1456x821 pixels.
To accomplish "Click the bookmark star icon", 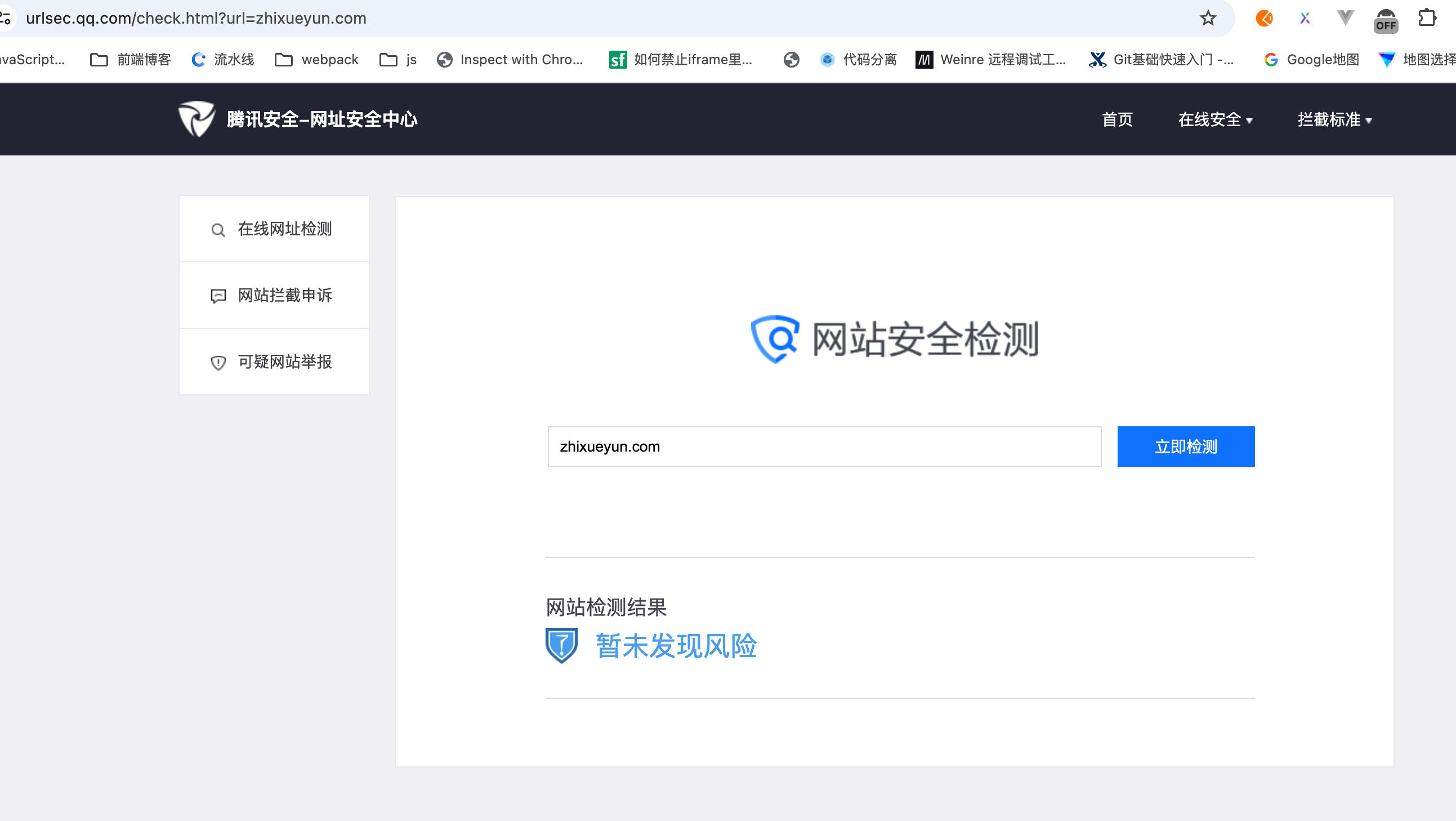I will [1208, 19].
